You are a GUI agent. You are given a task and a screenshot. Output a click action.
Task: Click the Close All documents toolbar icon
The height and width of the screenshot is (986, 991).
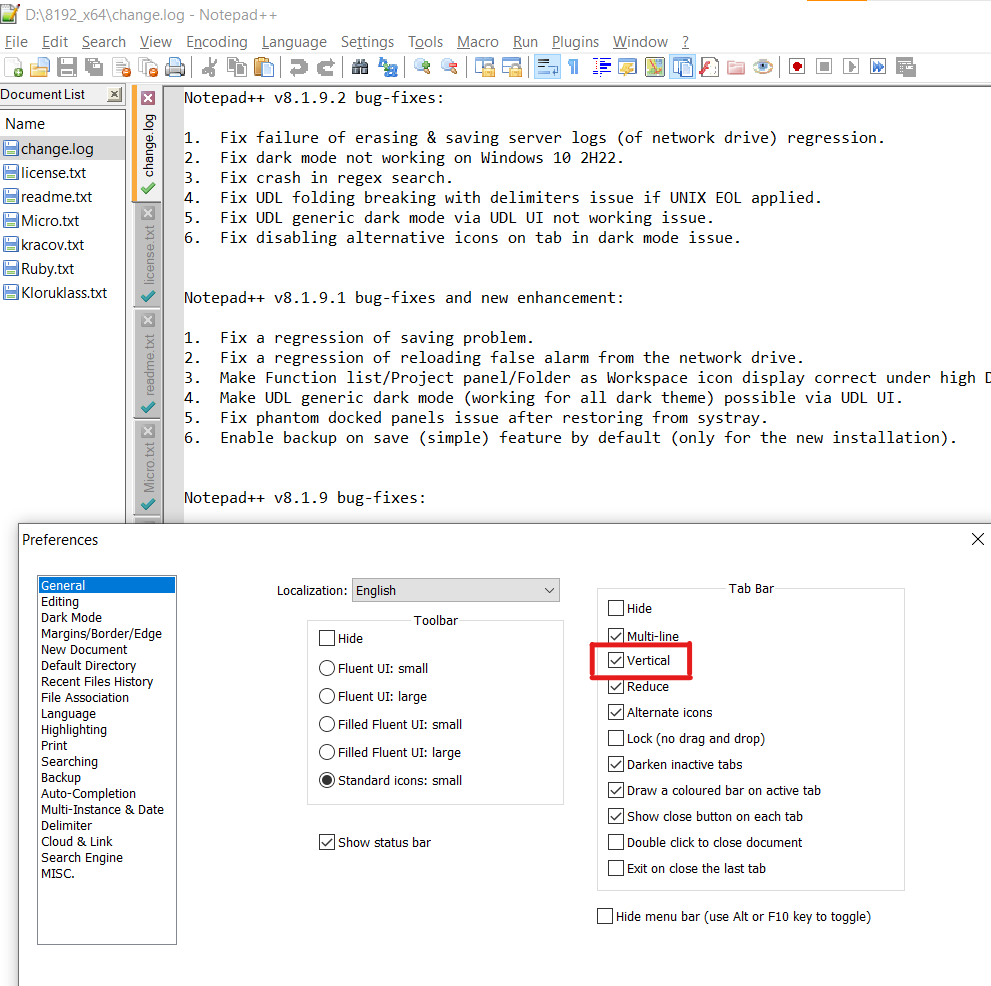point(148,67)
